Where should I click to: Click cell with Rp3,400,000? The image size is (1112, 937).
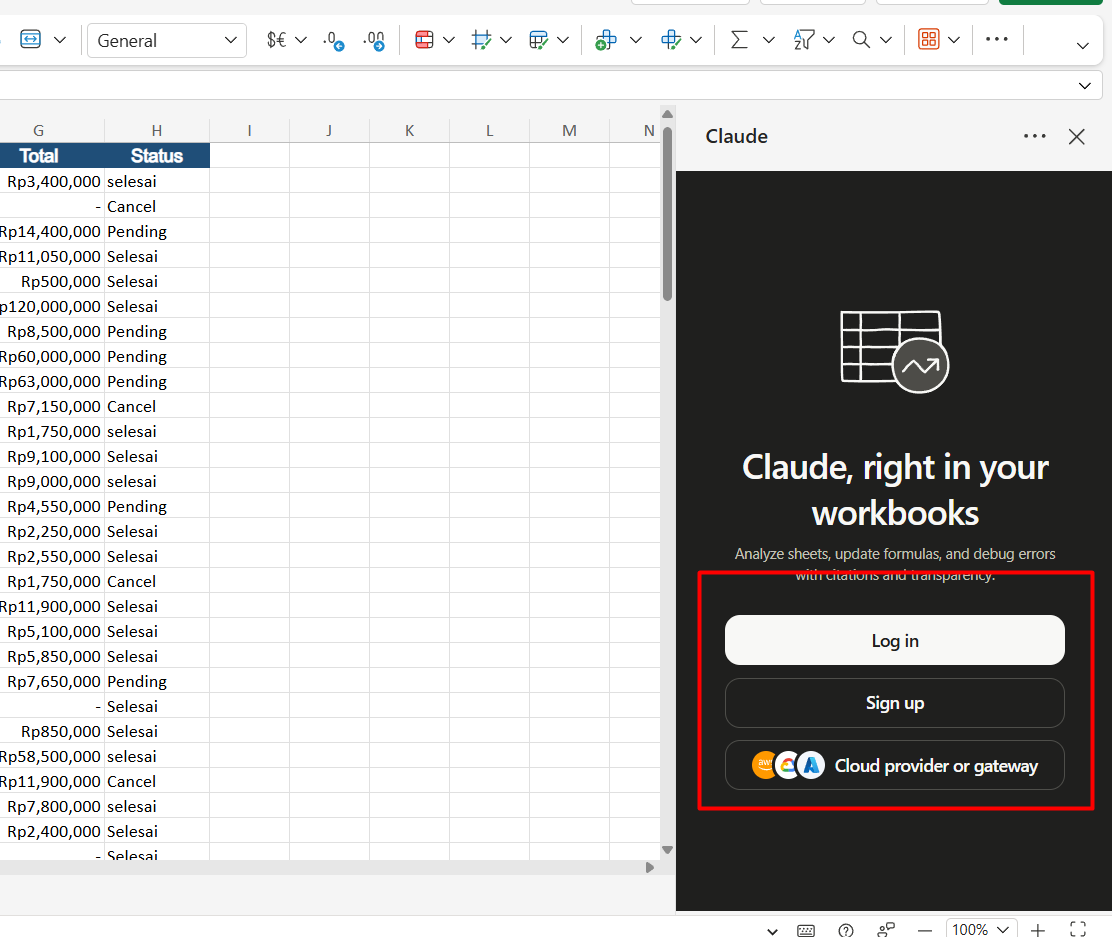click(x=52, y=181)
